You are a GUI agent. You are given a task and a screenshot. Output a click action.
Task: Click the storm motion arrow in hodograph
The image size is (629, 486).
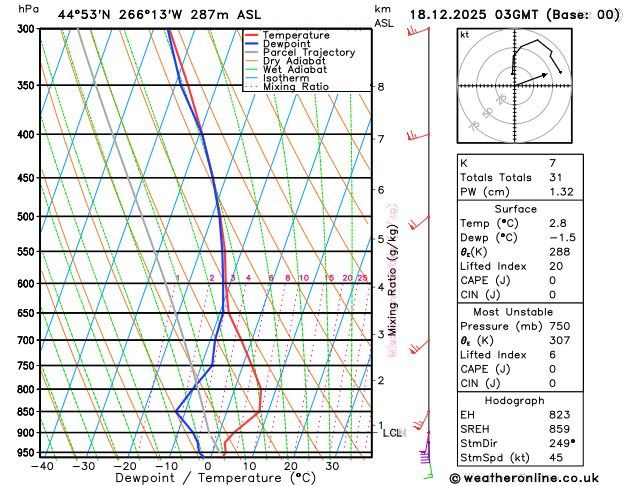(531, 79)
